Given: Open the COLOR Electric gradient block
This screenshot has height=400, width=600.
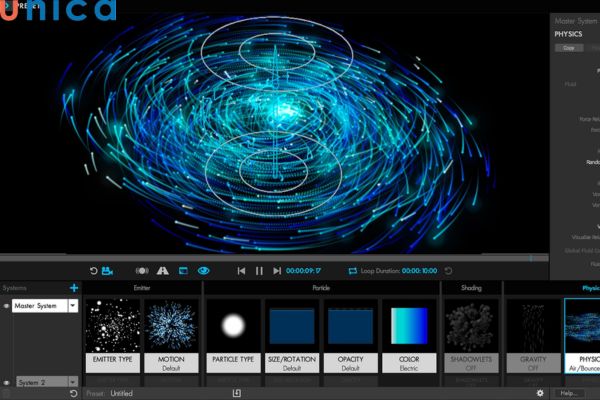Looking at the screenshot, I should click(x=409, y=336).
